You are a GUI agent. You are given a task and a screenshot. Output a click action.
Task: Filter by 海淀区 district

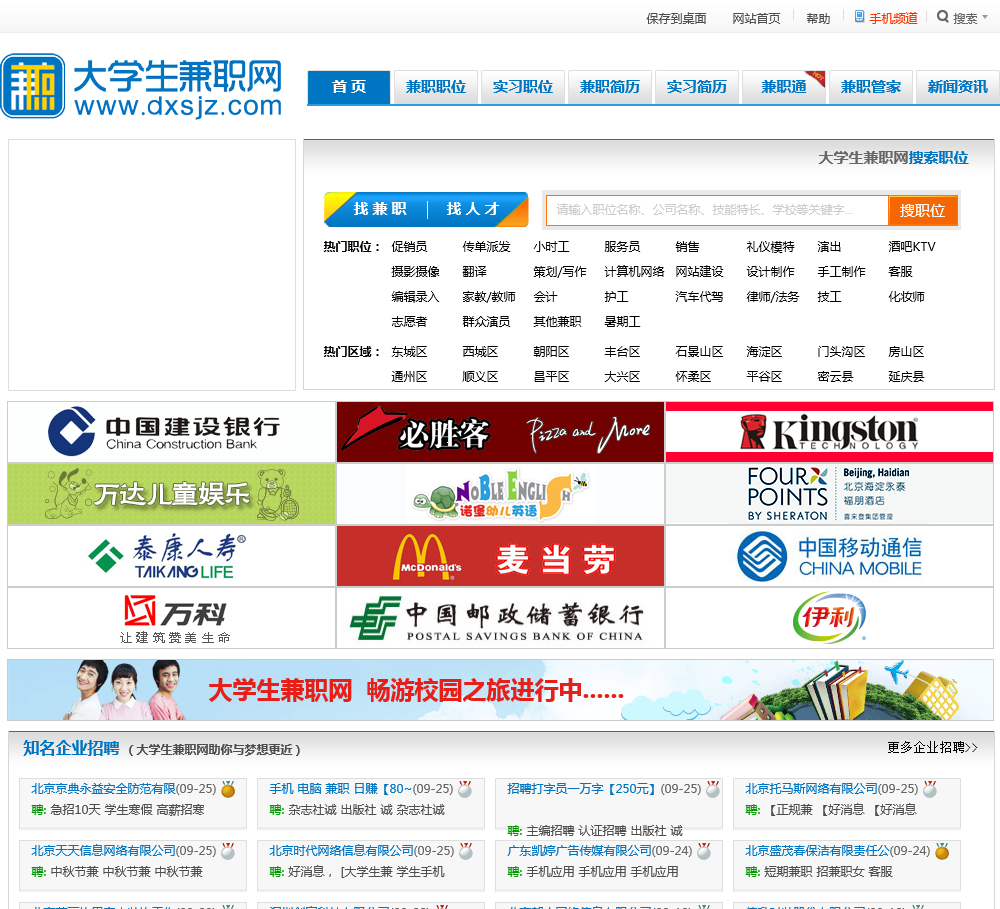tap(764, 351)
